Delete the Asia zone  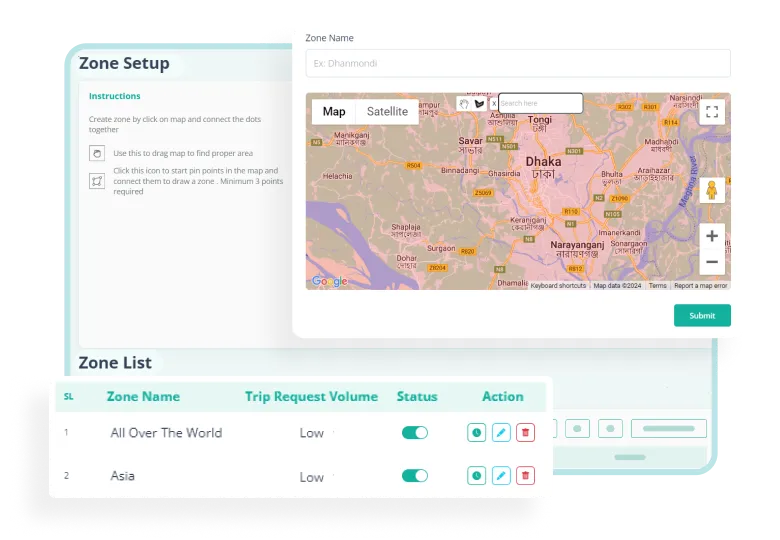525,476
